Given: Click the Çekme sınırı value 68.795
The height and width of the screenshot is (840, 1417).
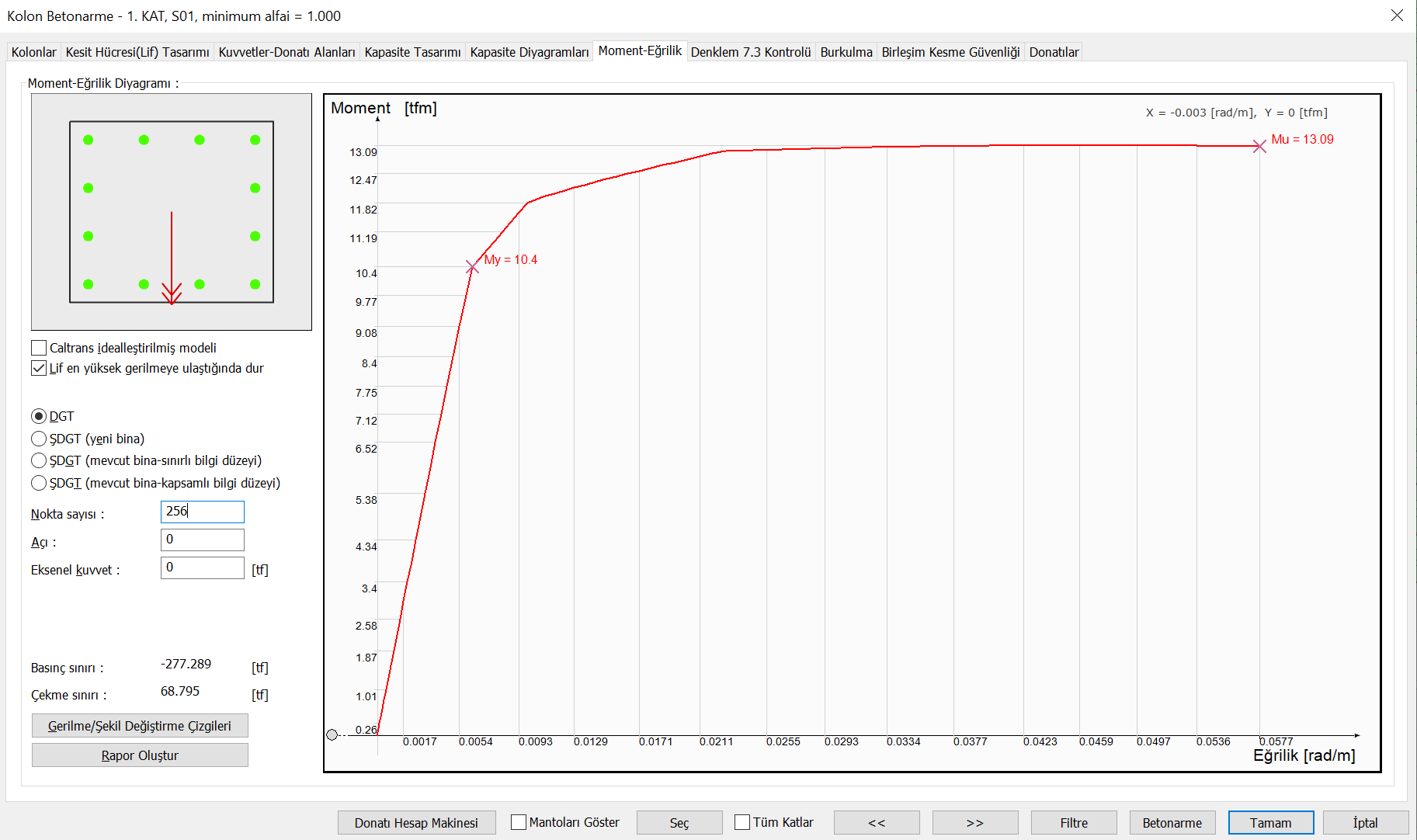Looking at the screenshot, I should (x=180, y=691).
